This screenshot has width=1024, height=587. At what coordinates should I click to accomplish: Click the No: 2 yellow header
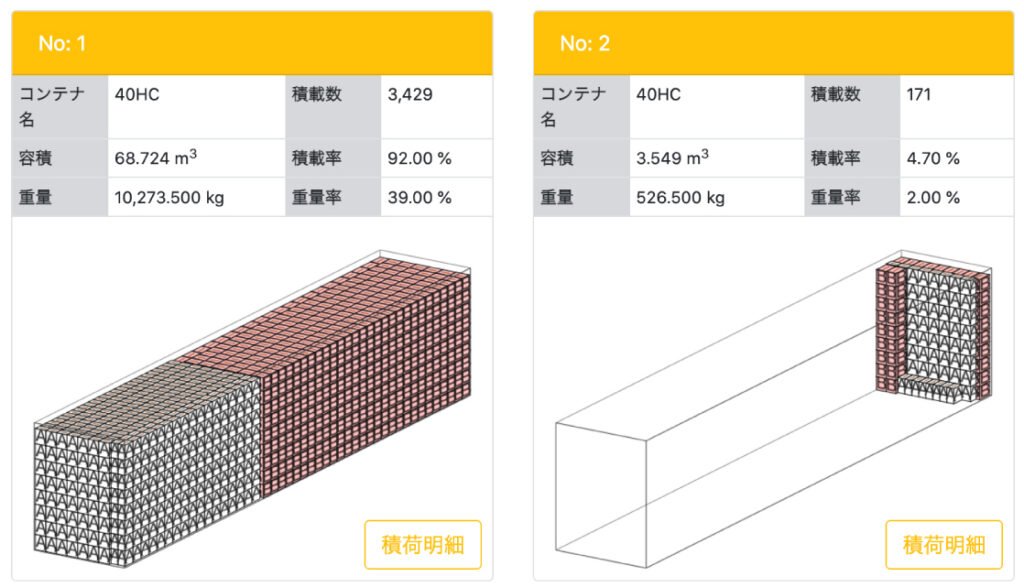pyautogui.click(x=773, y=44)
